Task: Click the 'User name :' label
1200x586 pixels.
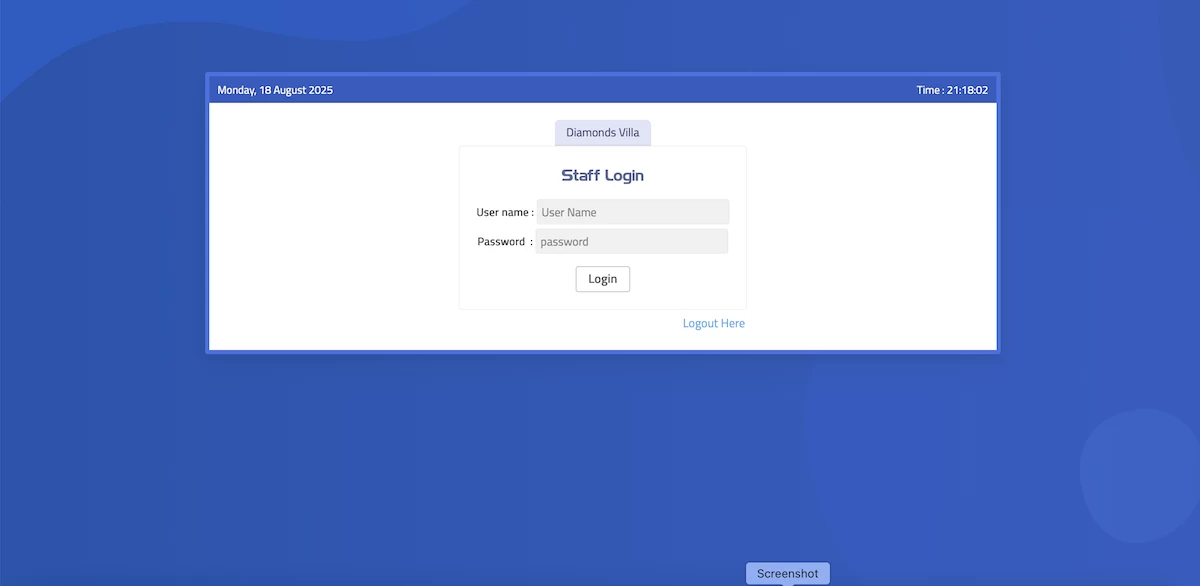Action: point(504,212)
